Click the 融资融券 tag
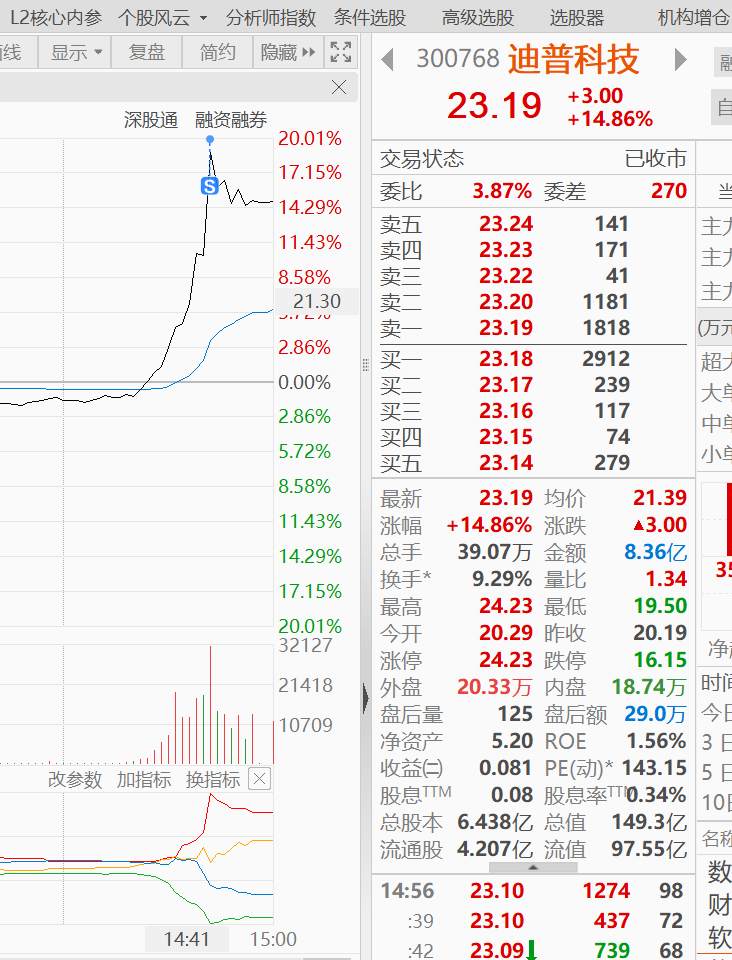This screenshot has width=732, height=960. [231, 119]
